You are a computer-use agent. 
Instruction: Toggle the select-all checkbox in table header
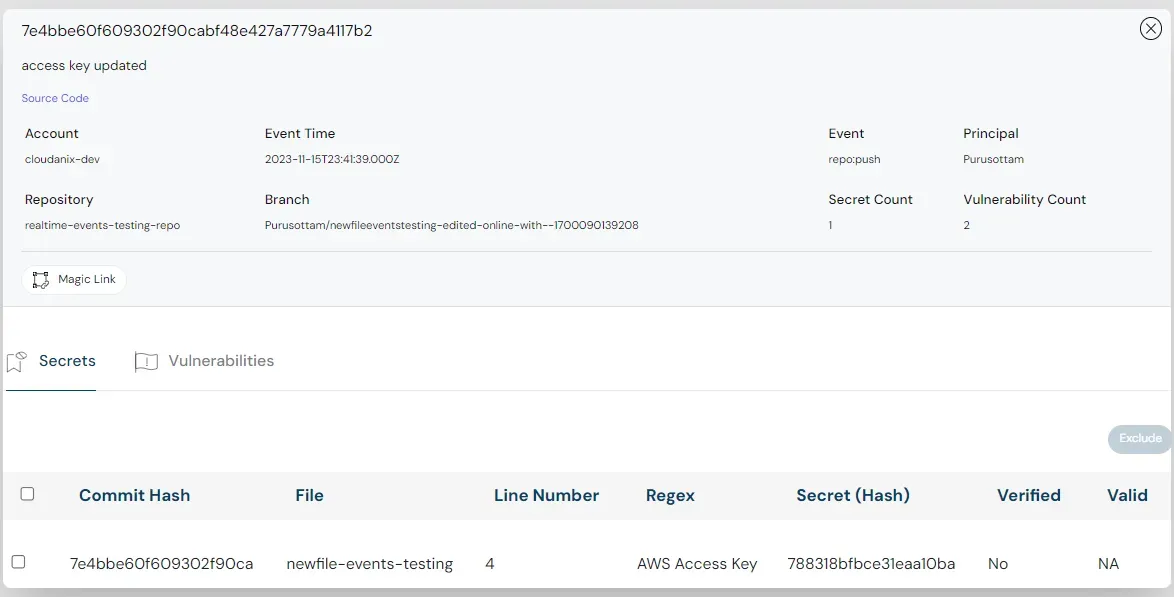[x=27, y=494]
